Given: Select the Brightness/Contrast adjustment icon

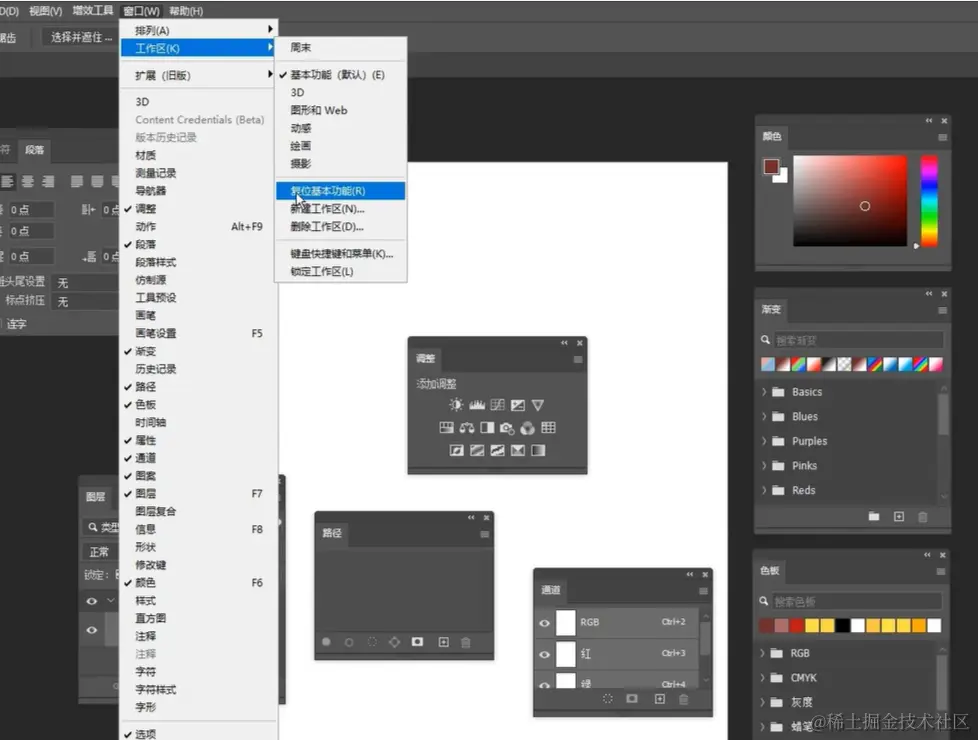Looking at the screenshot, I should point(456,405).
